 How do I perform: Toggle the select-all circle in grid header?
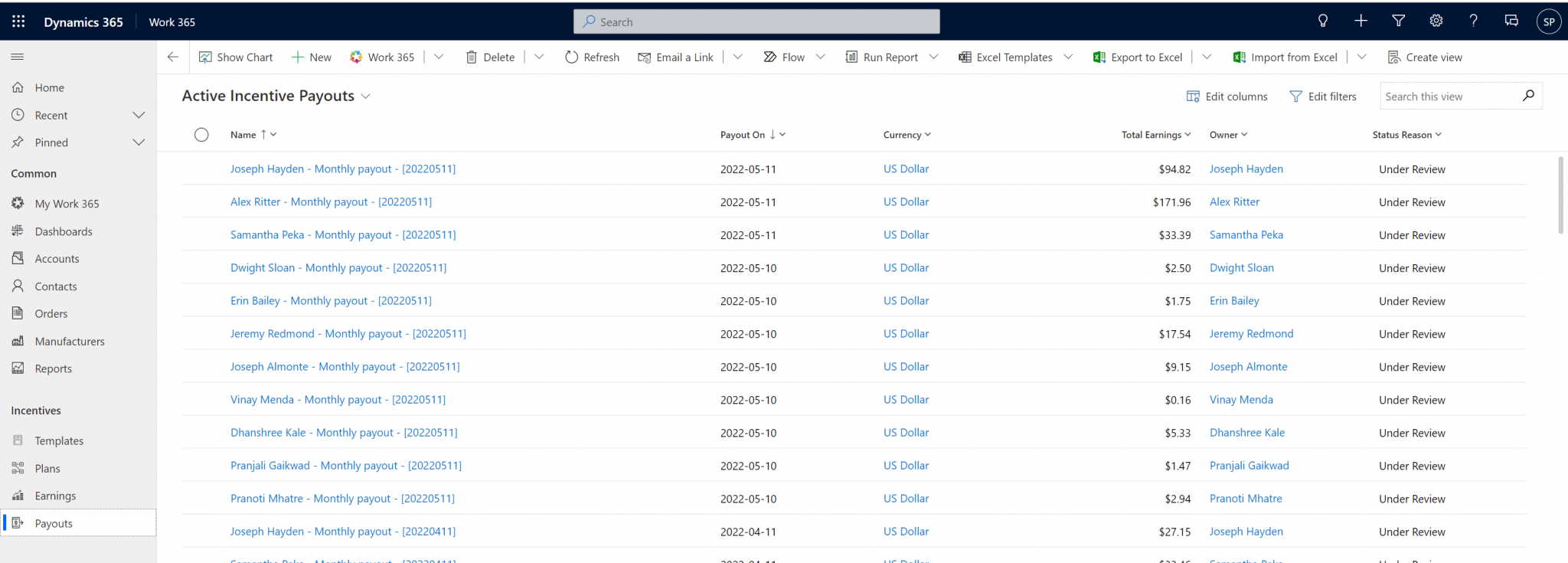pos(201,135)
